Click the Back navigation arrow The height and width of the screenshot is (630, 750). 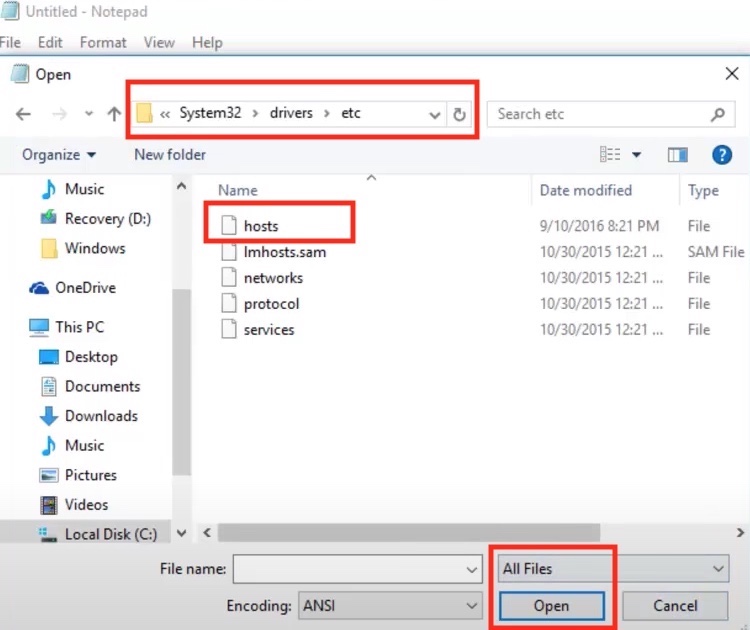click(x=23, y=114)
